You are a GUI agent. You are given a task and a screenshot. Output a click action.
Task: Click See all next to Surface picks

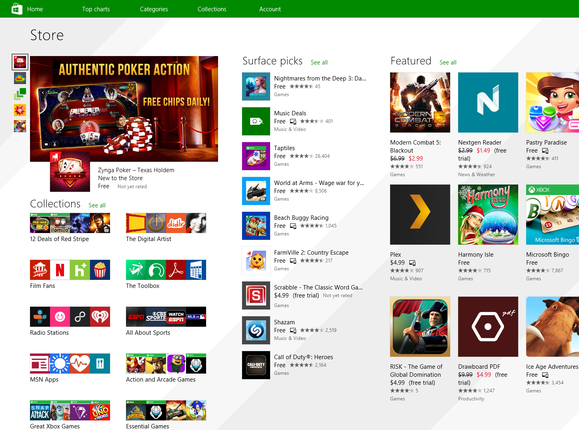[x=319, y=62]
